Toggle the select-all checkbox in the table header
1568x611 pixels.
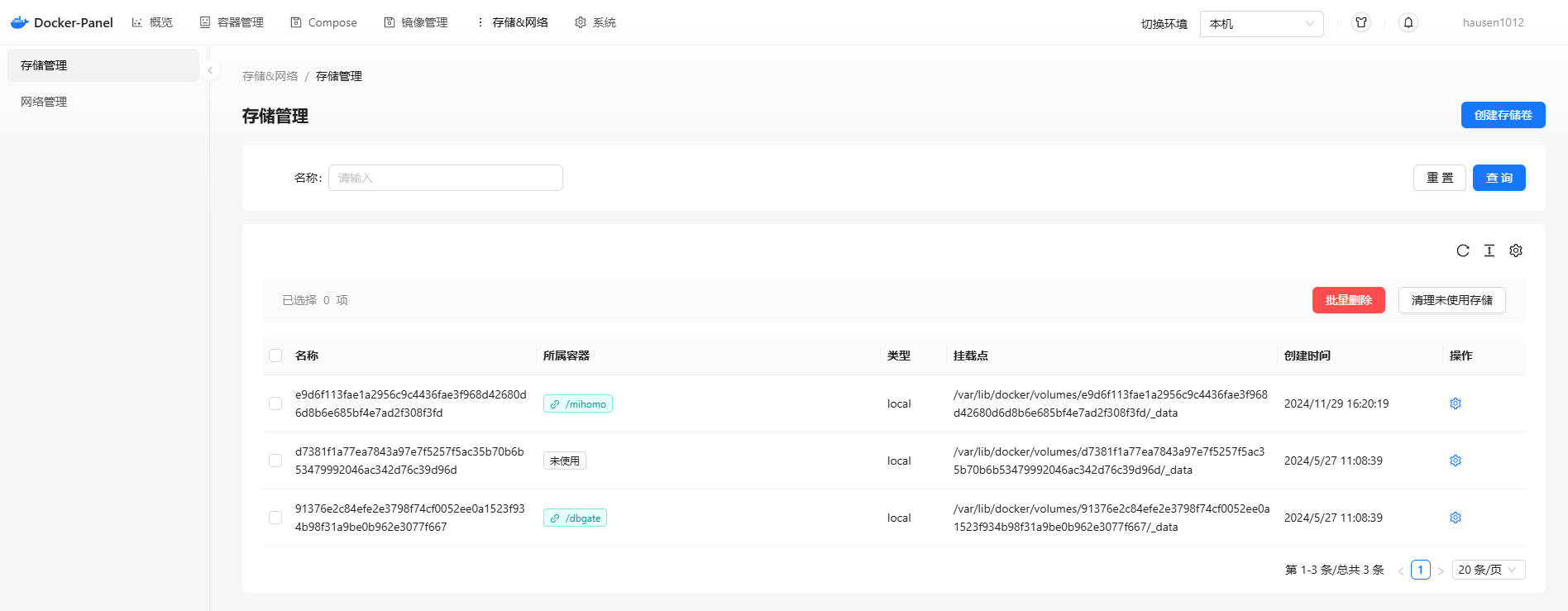coord(275,356)
